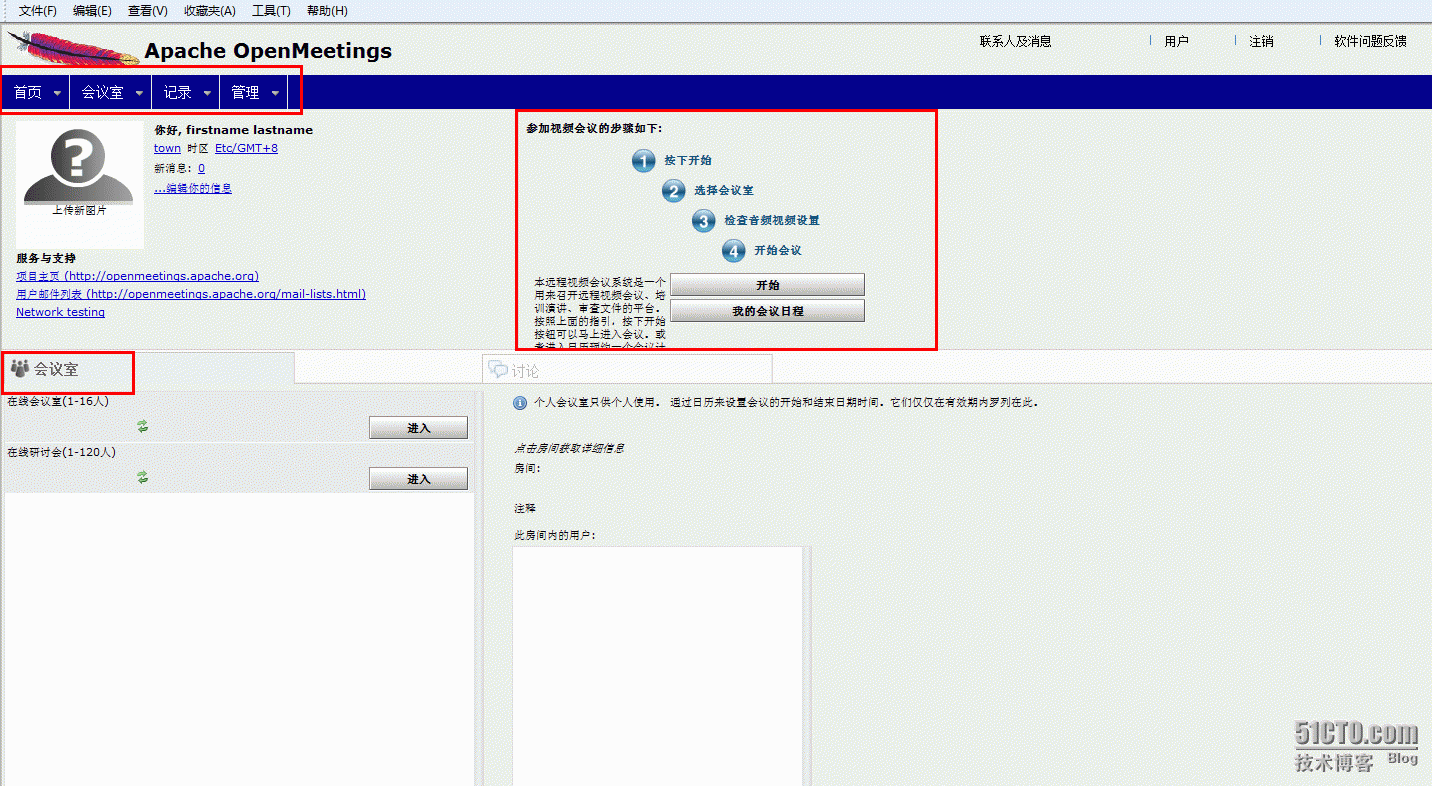The height and width of the screenshot is (786, 1432).
Task: Click the 在线会议室(1-16人) heading
Action: tap(58, 401)
